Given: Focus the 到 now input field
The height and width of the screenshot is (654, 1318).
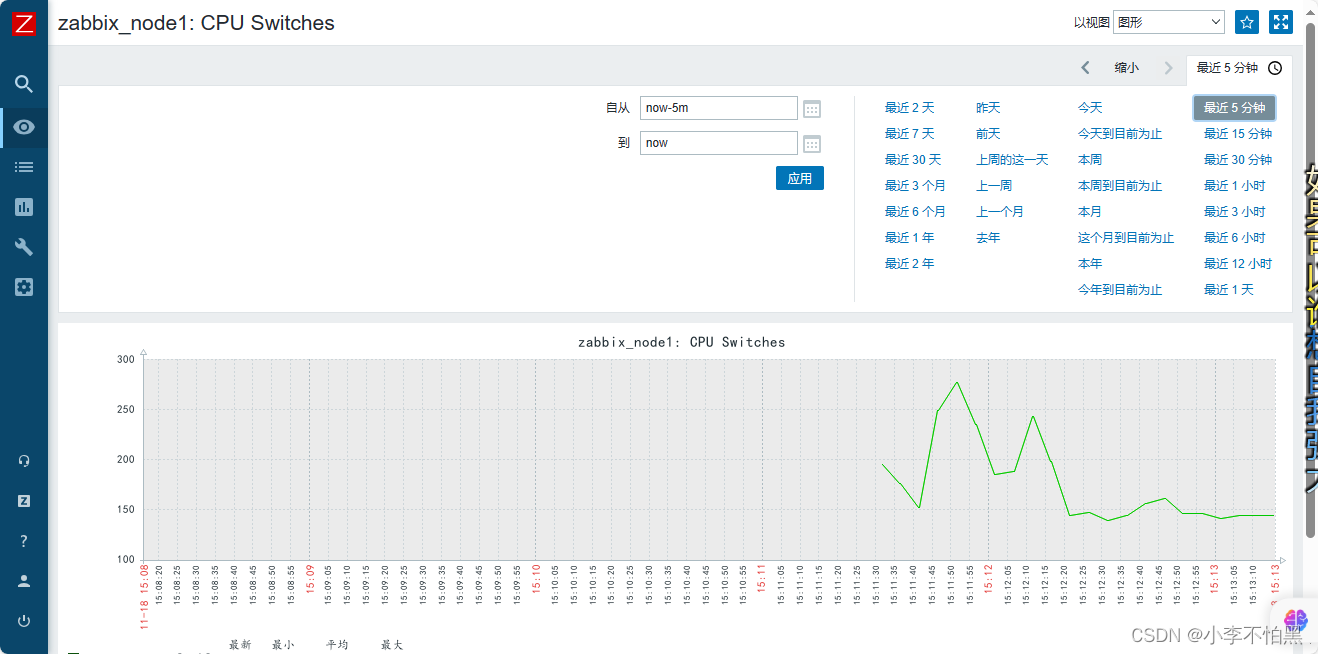Looking at the screenshot, I should tap(719, 143).
